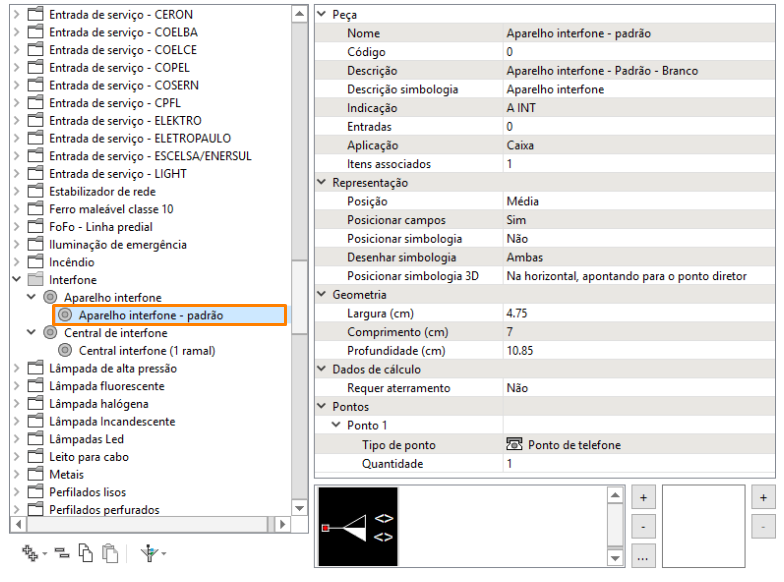This screenshot has height=582, width=784.
Task: Select tree item Lâmpada Incandescente
Action: click(x=112, y=421)
